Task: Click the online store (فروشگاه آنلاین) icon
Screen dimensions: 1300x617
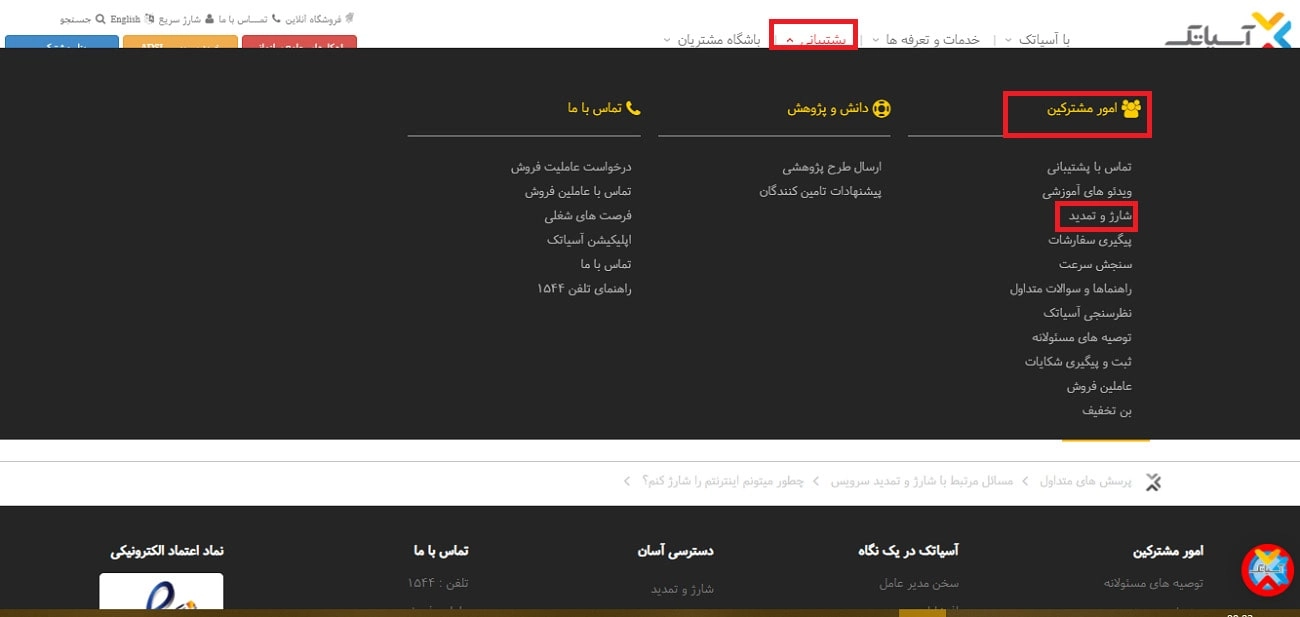Action: click(x=350, y=16)
